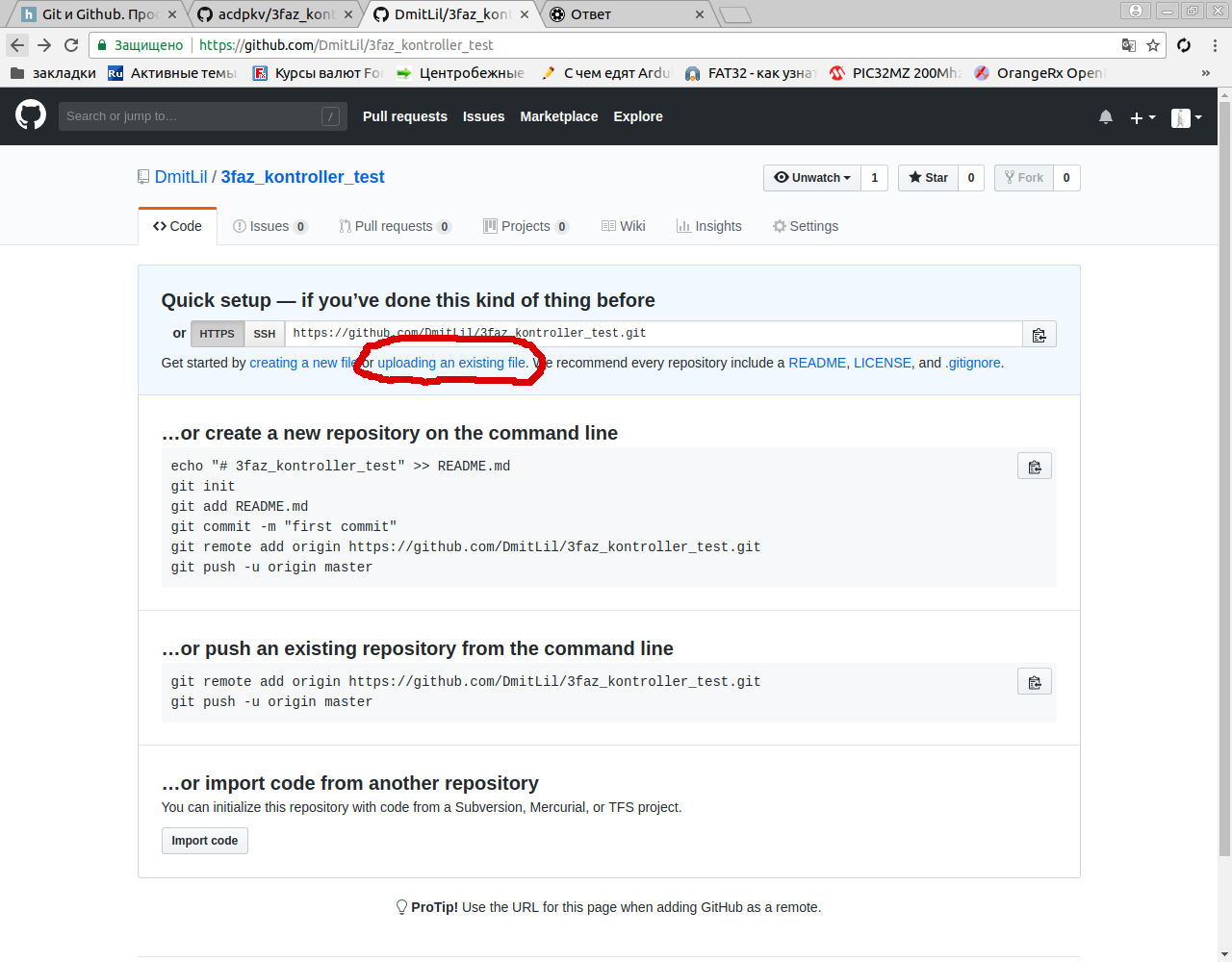Image resolution: width=1232 pixels, height=962 pixels.
Task: Open the secure site padlock info
Action: click(102, 45)
